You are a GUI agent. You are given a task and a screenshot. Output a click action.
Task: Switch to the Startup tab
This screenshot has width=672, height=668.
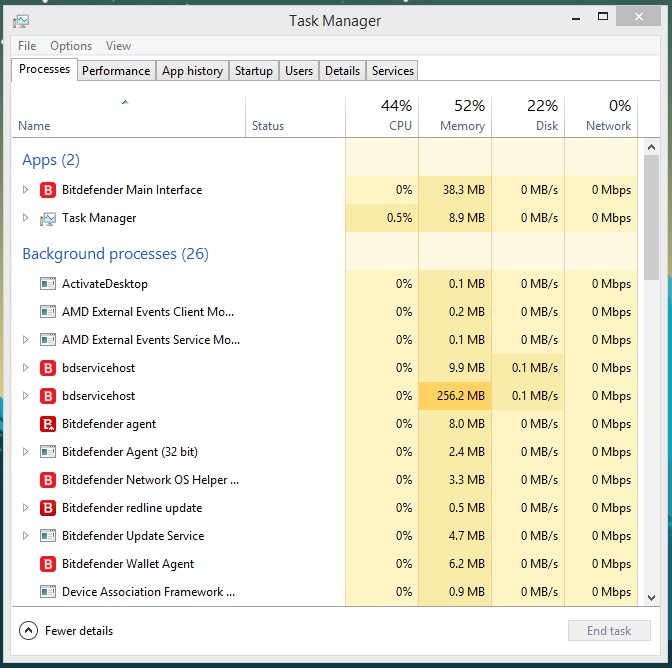[254, 71]
